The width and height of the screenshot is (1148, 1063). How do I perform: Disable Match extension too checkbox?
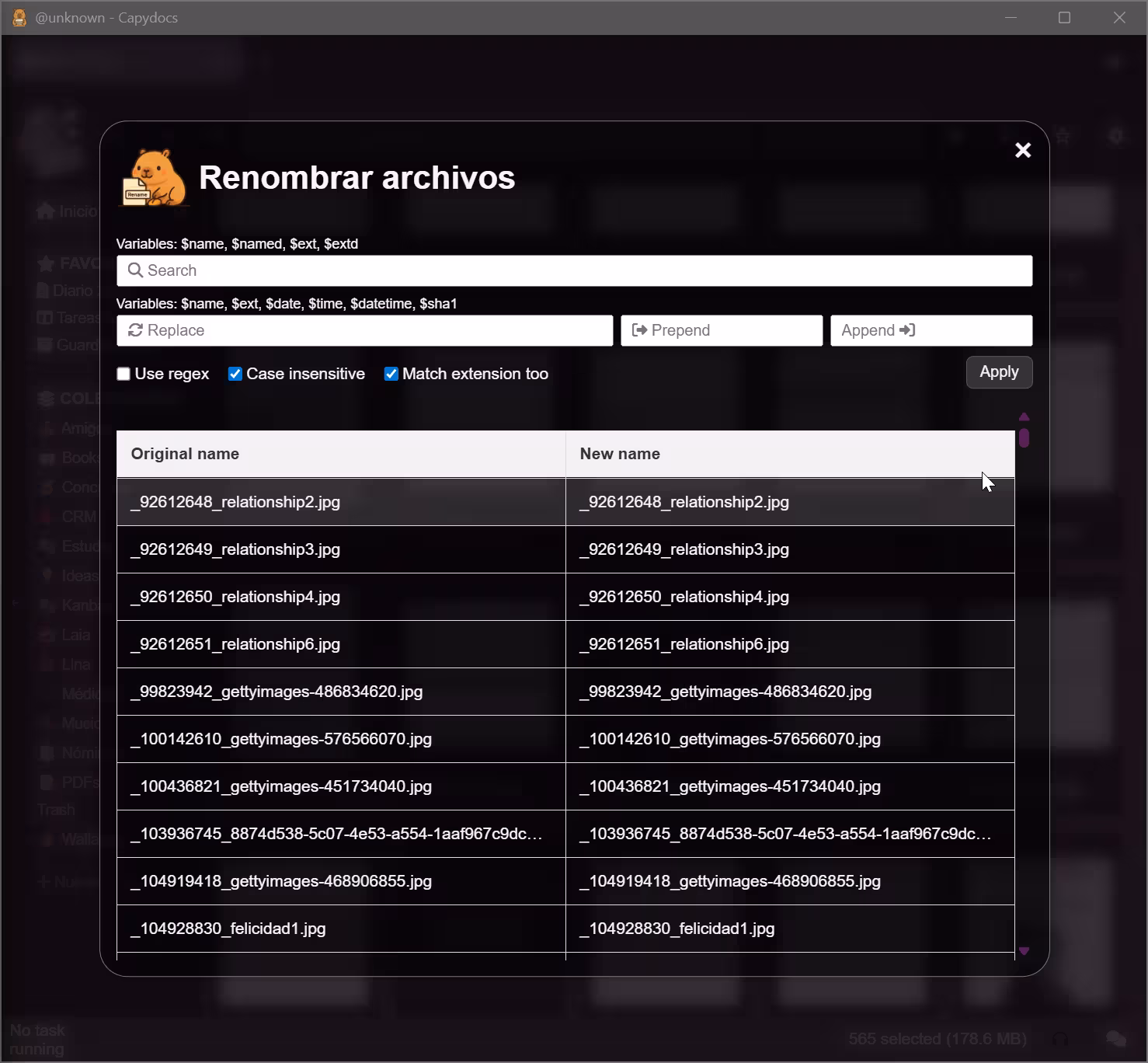391,374
